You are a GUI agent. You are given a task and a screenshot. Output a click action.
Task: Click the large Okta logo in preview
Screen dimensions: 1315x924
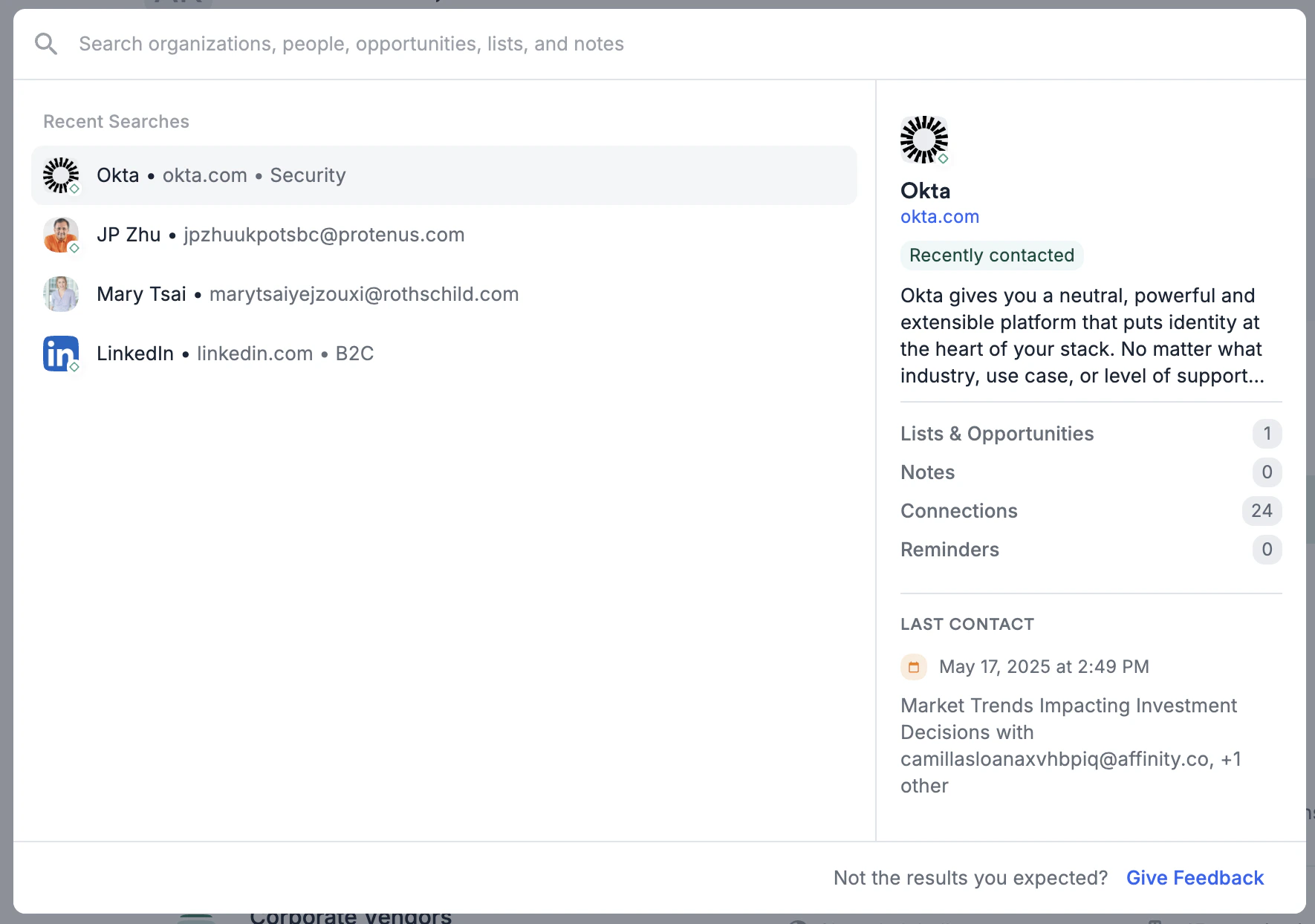924,140
